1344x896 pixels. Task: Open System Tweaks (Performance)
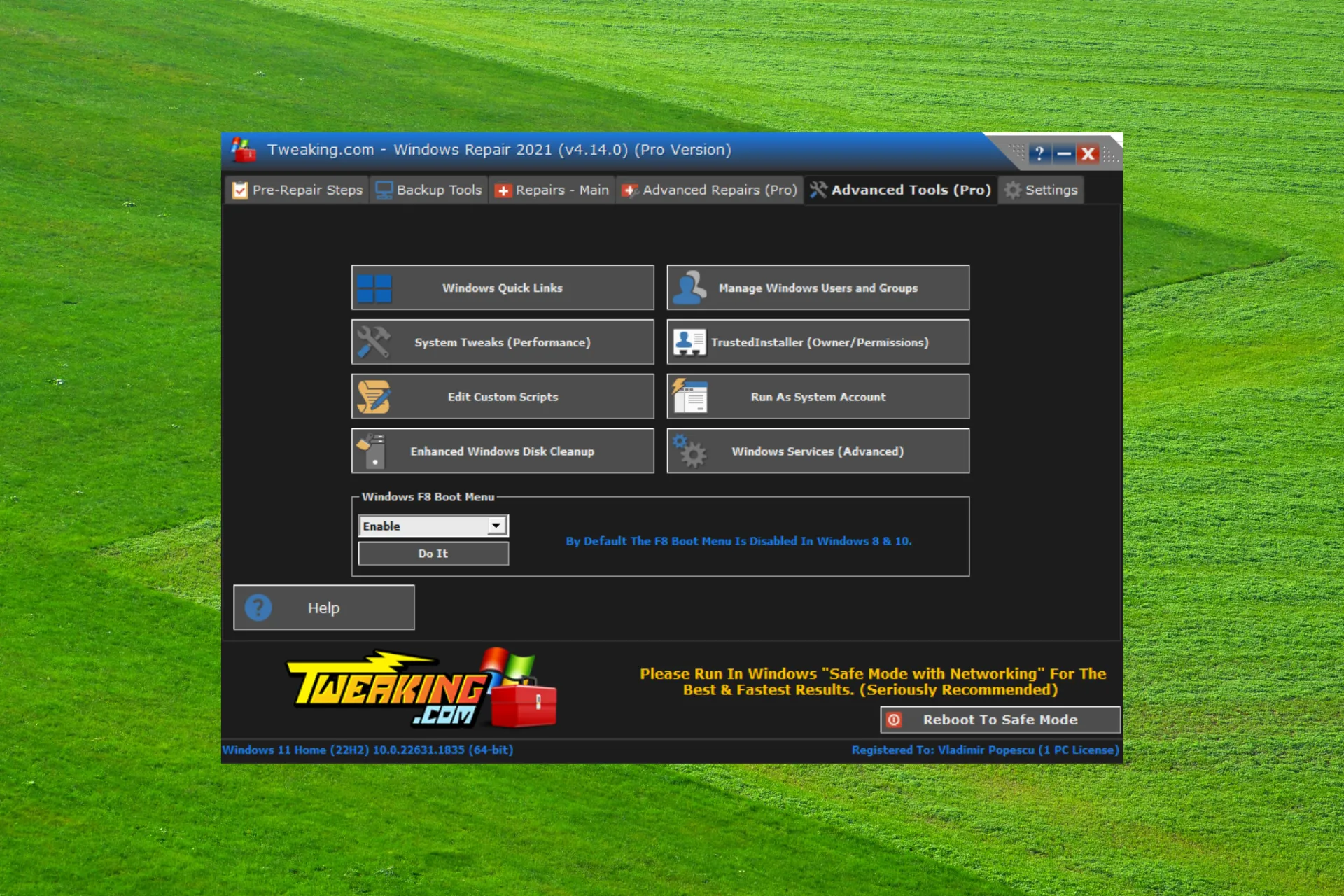click(503, 342)
